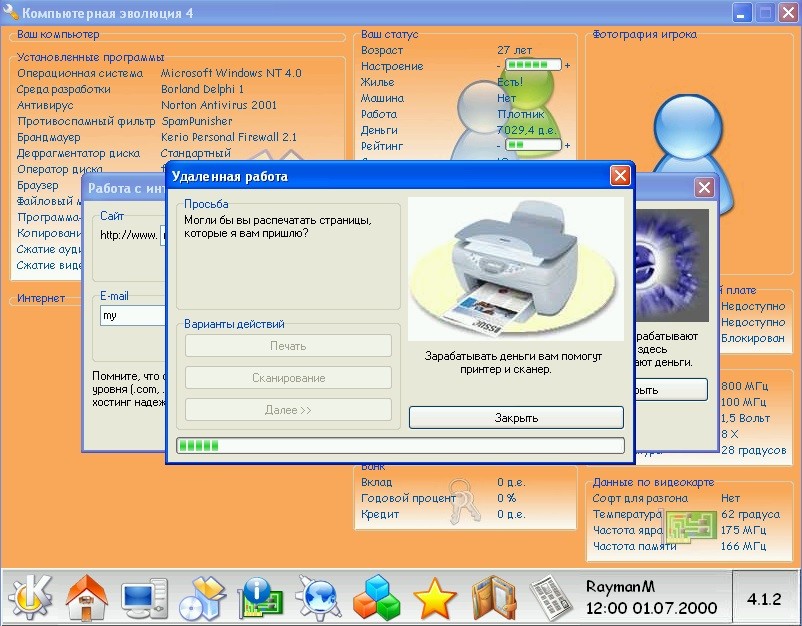Viewport: 802px width, 626px height.
Task: Open the brown wallet icon
Action: (493, 597)
